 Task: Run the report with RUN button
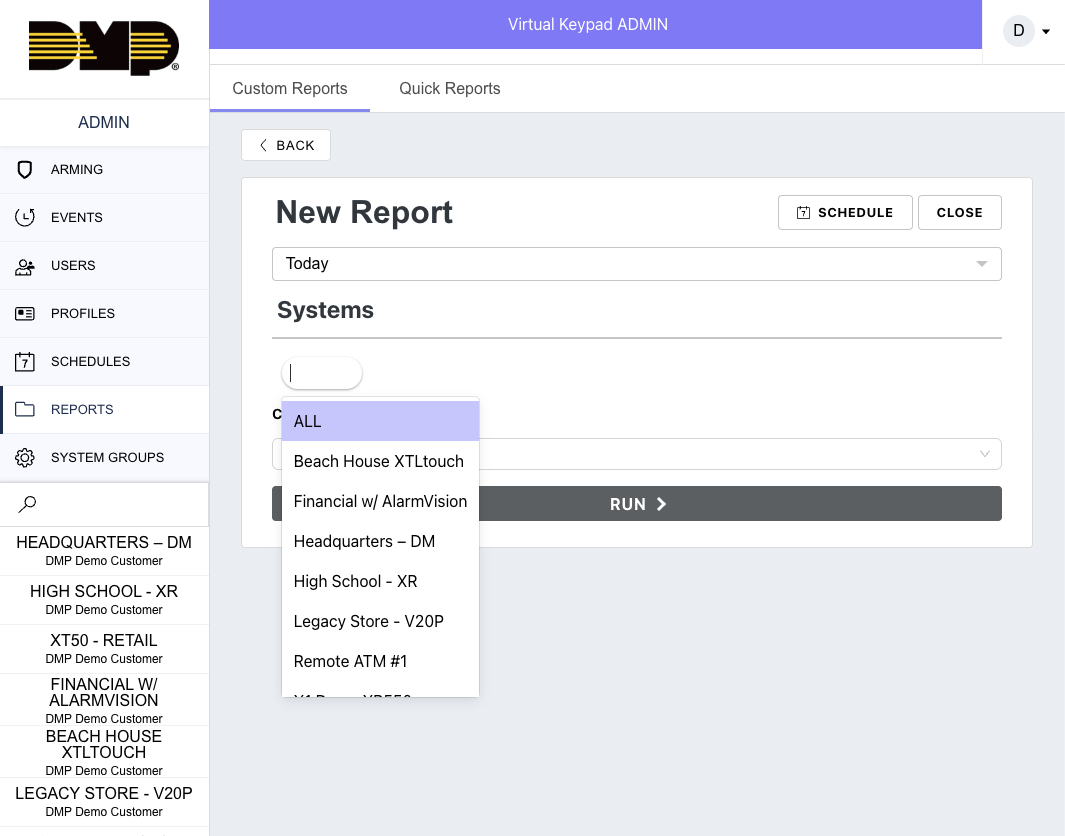click(x=636, y=504)
